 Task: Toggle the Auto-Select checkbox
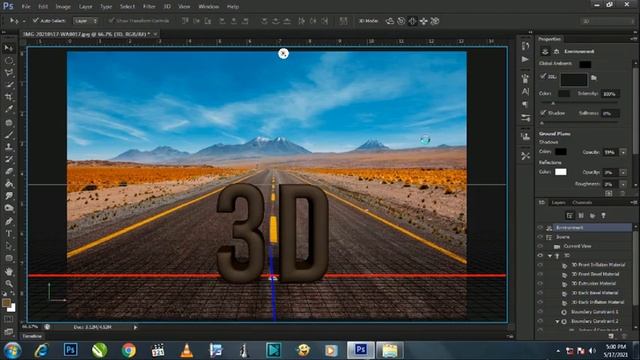coord(36,20)
